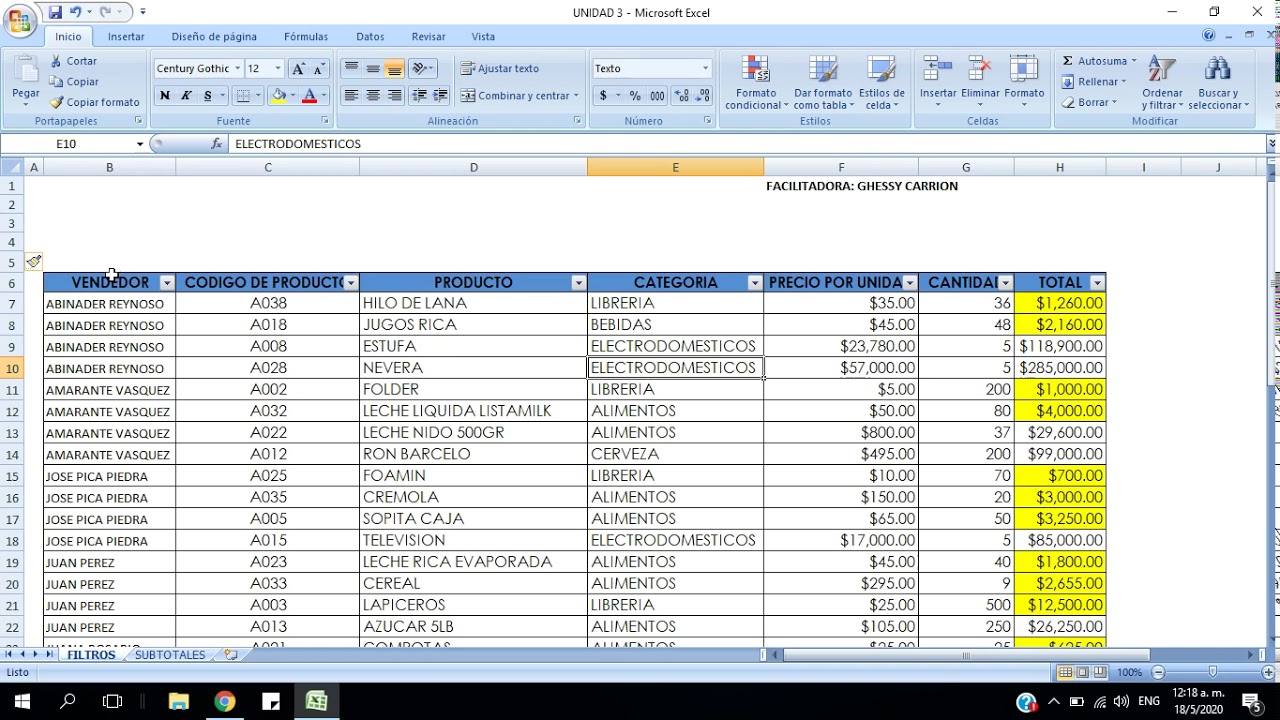1280x720 pixels.
Task: Adjust zoom slider in status bar
Action: tap(1213, 672)
